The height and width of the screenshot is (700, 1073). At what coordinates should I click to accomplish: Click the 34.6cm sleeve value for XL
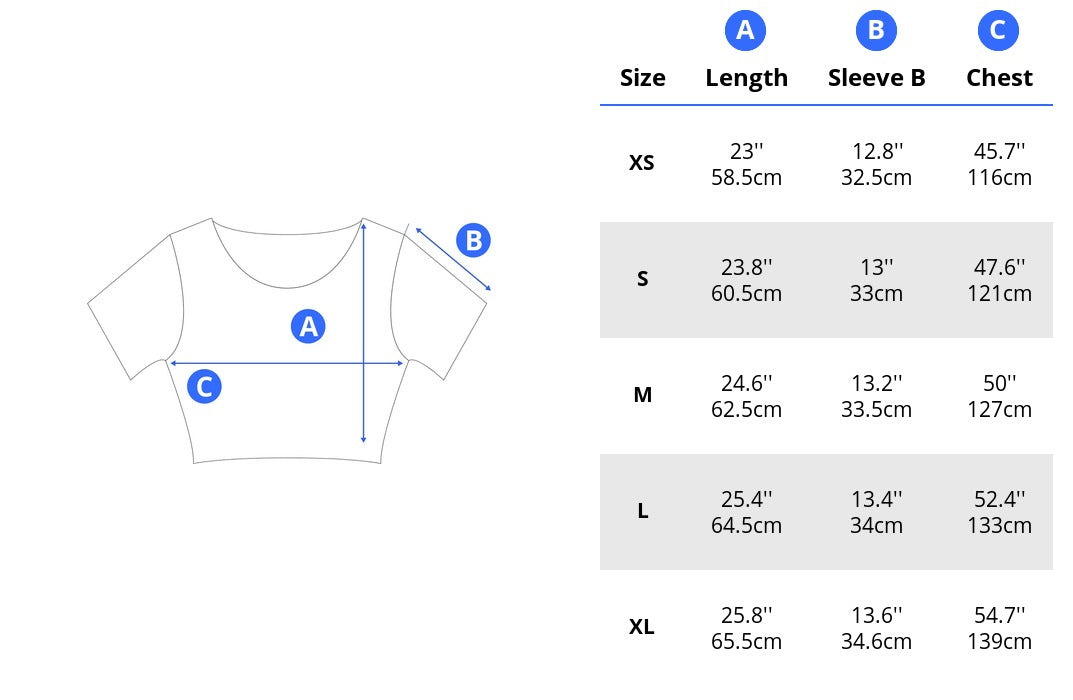pyautogui.click(x=877, y=641)
